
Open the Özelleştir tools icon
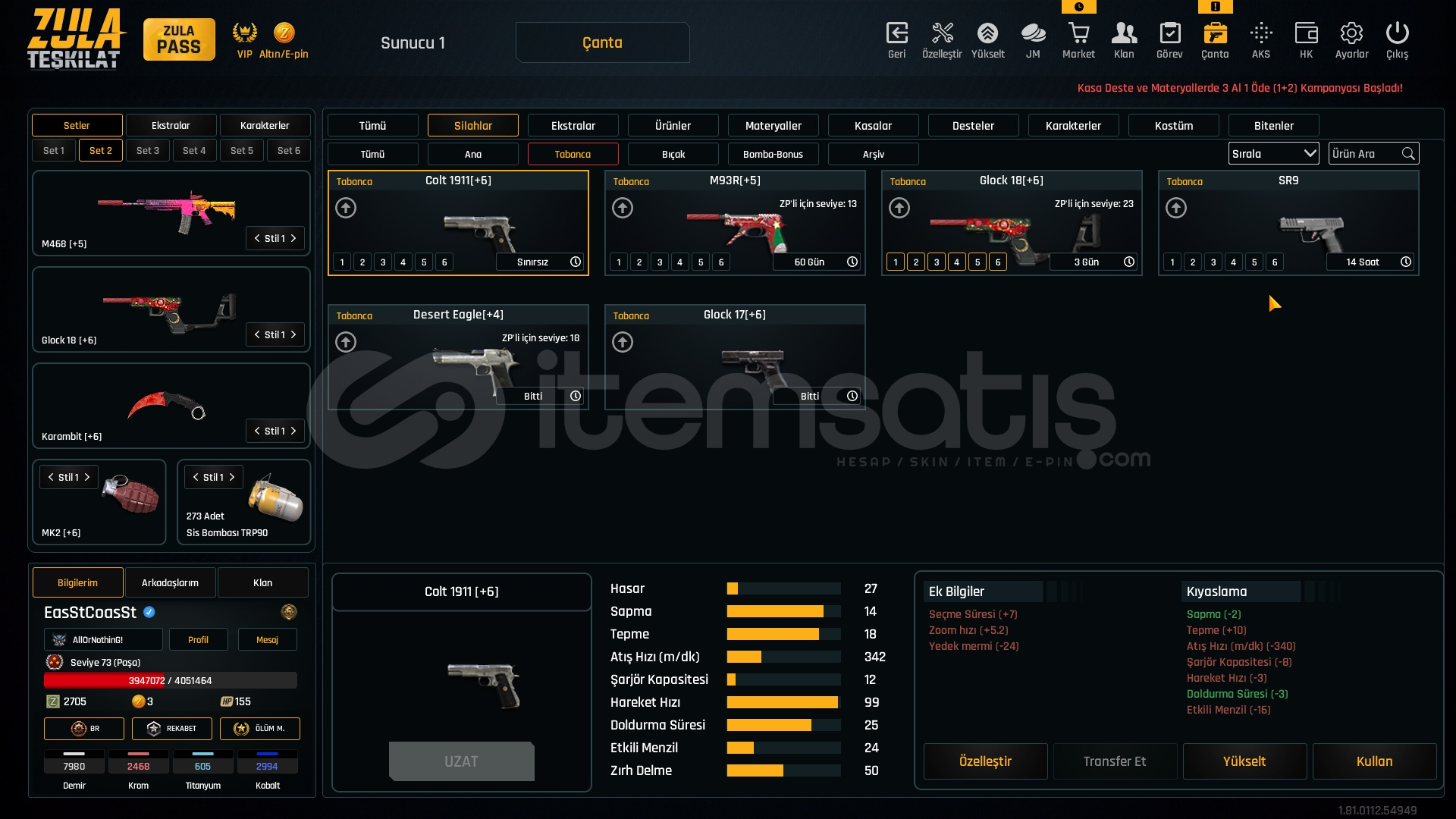point(942,34)
